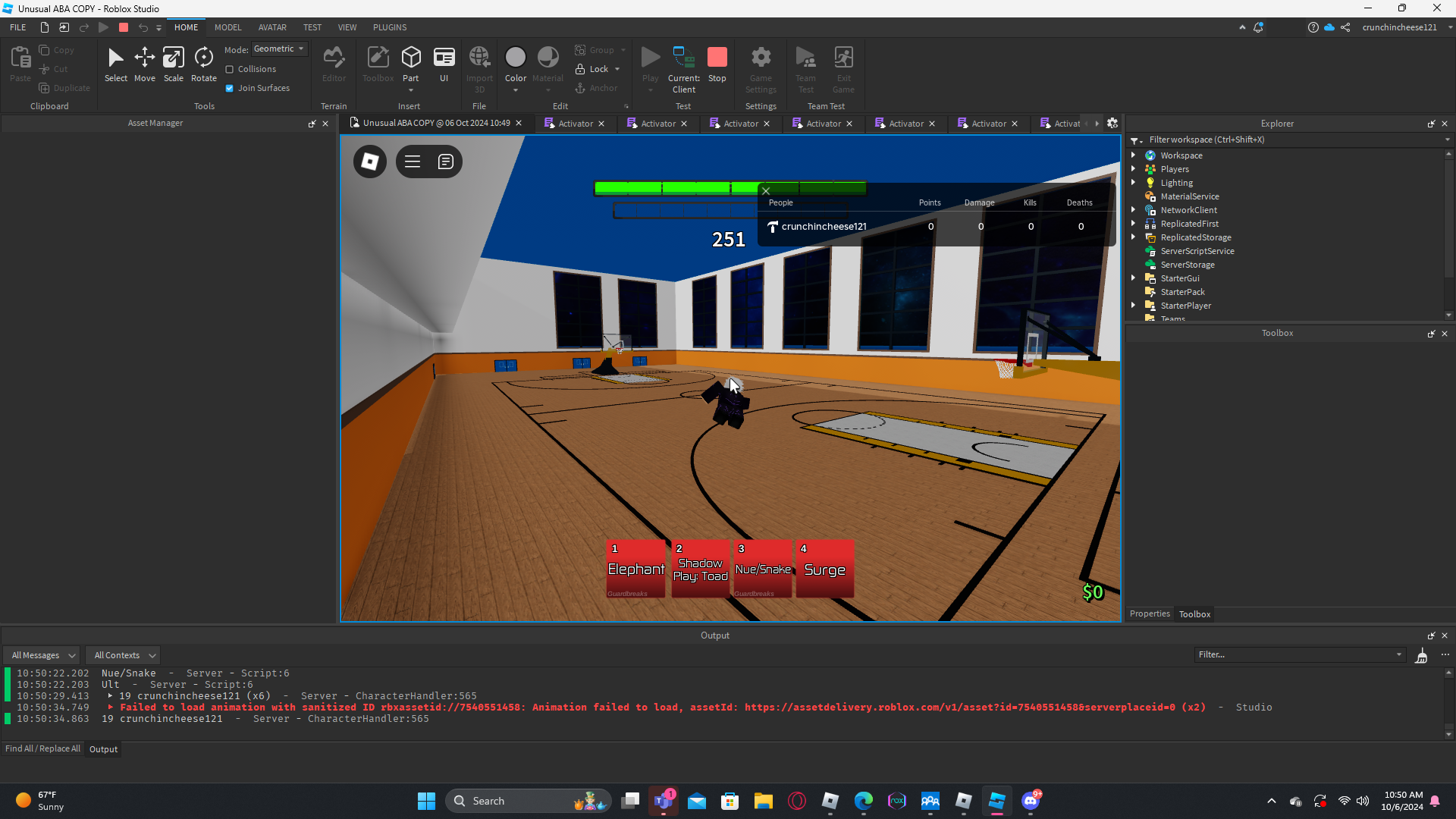Viewport: 1456px width, 819px height.
Task: Click the Stop test button
Action: tap(717, 64)
